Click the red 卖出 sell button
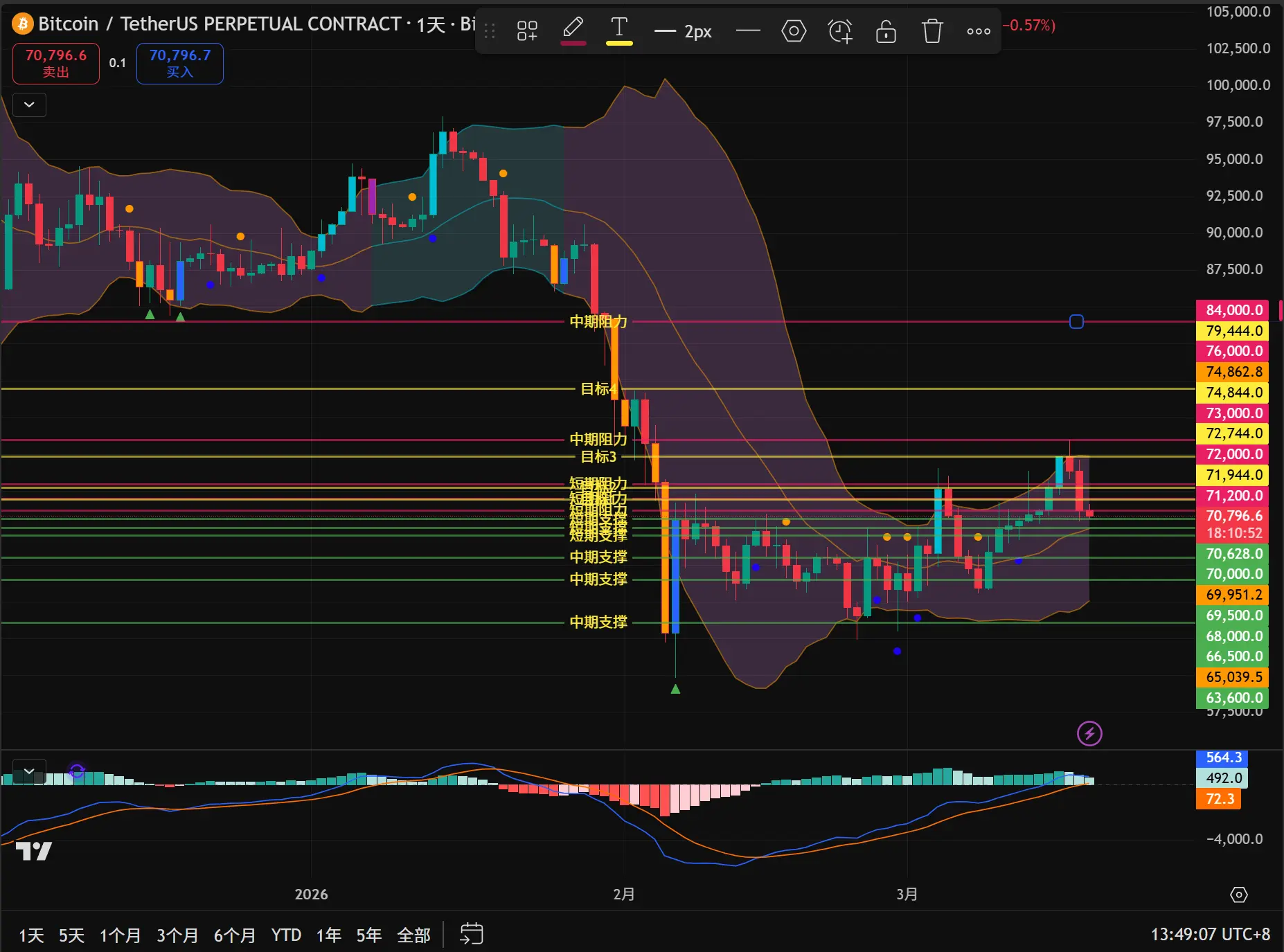 tap(56, 64)
